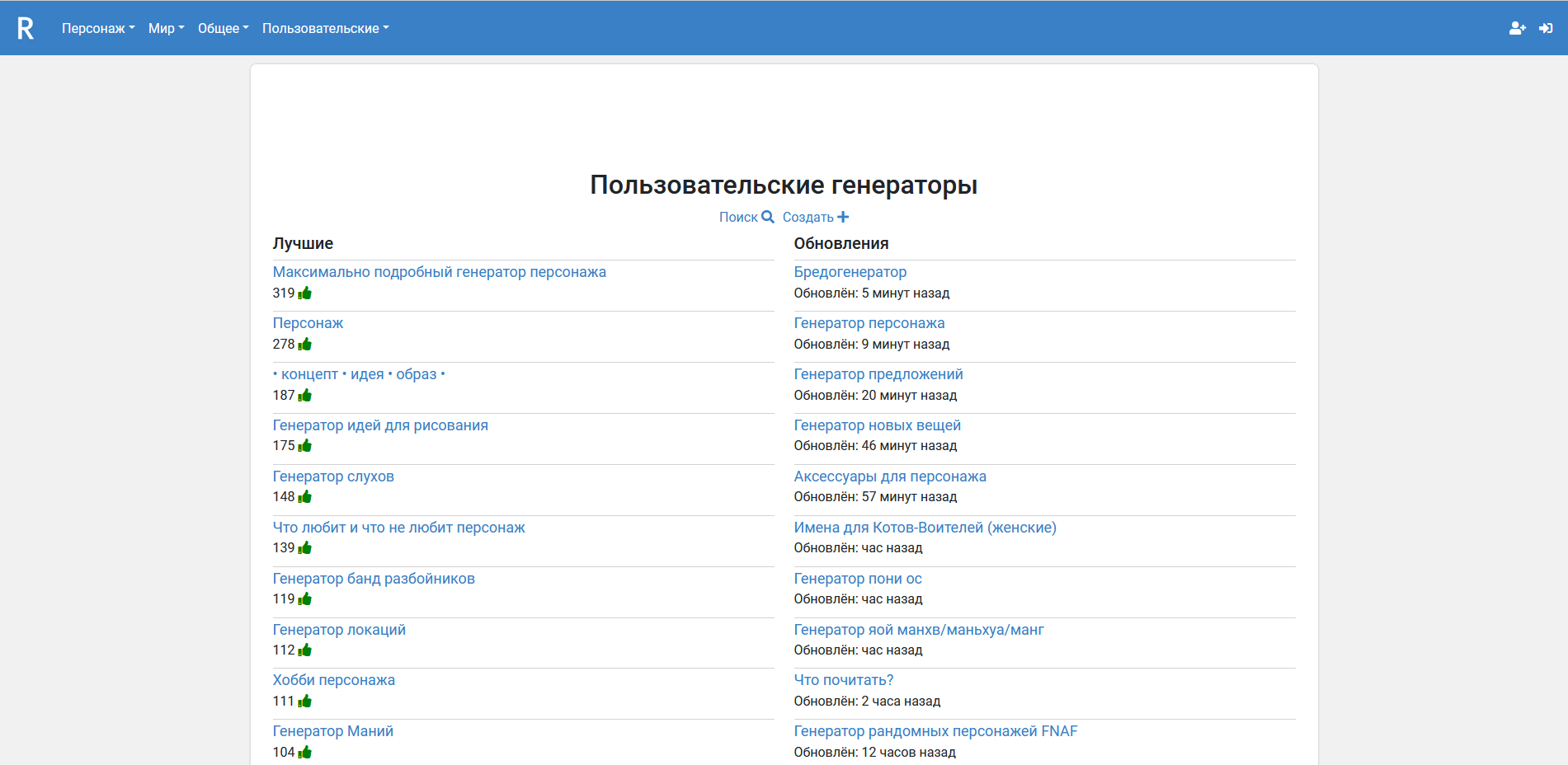
Task: Open the register user icon
Action: pos(1517,28)
